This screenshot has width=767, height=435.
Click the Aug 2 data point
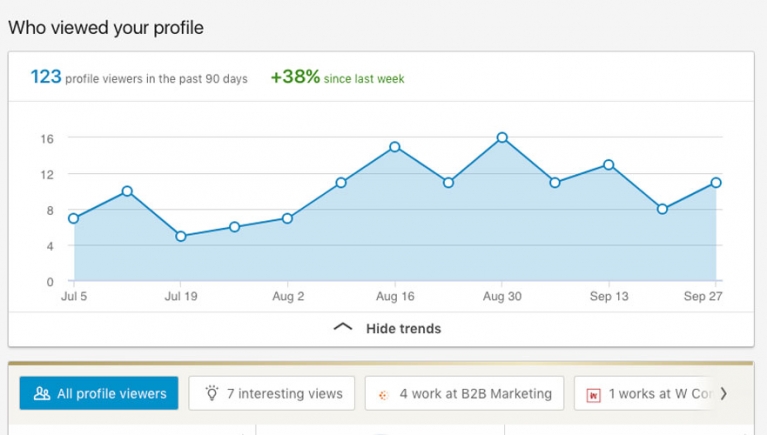[x=287, y=218]
